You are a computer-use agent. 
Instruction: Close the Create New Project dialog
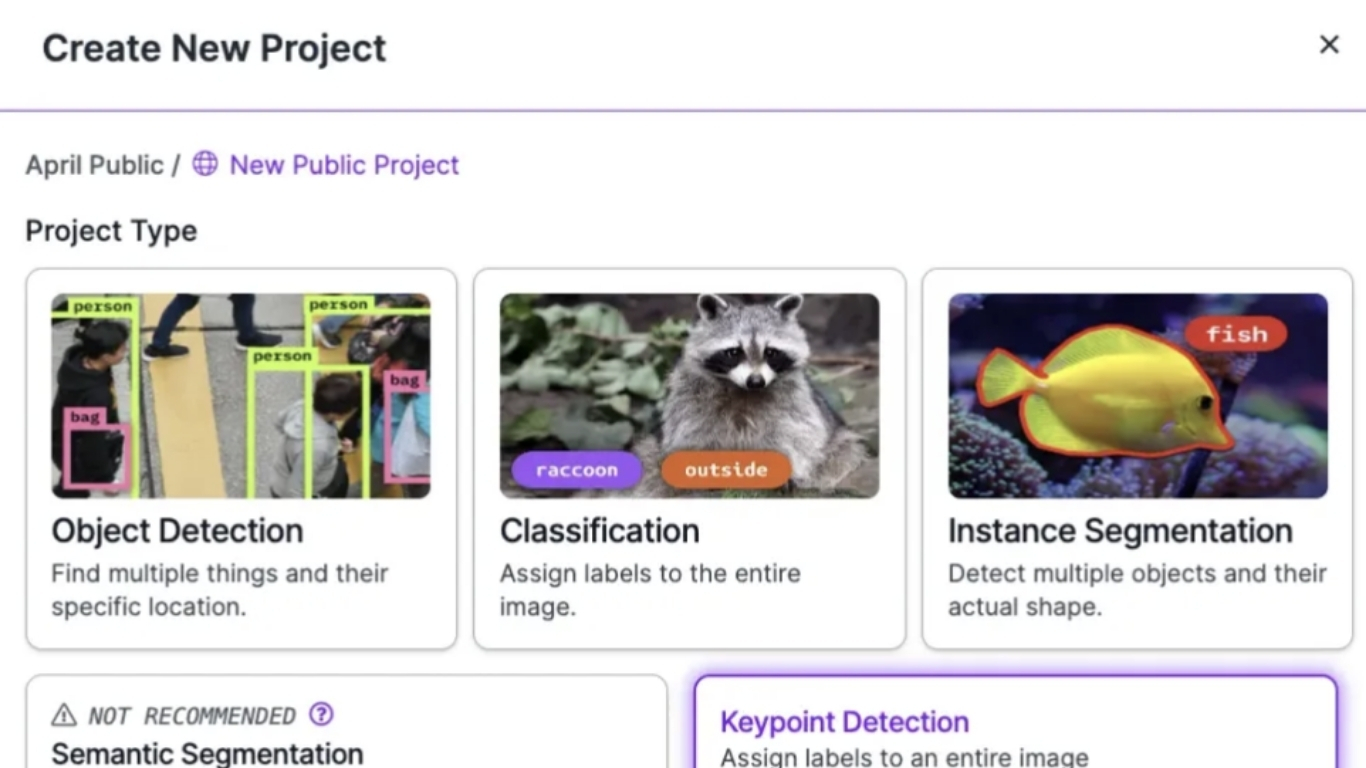point(1328,45)
